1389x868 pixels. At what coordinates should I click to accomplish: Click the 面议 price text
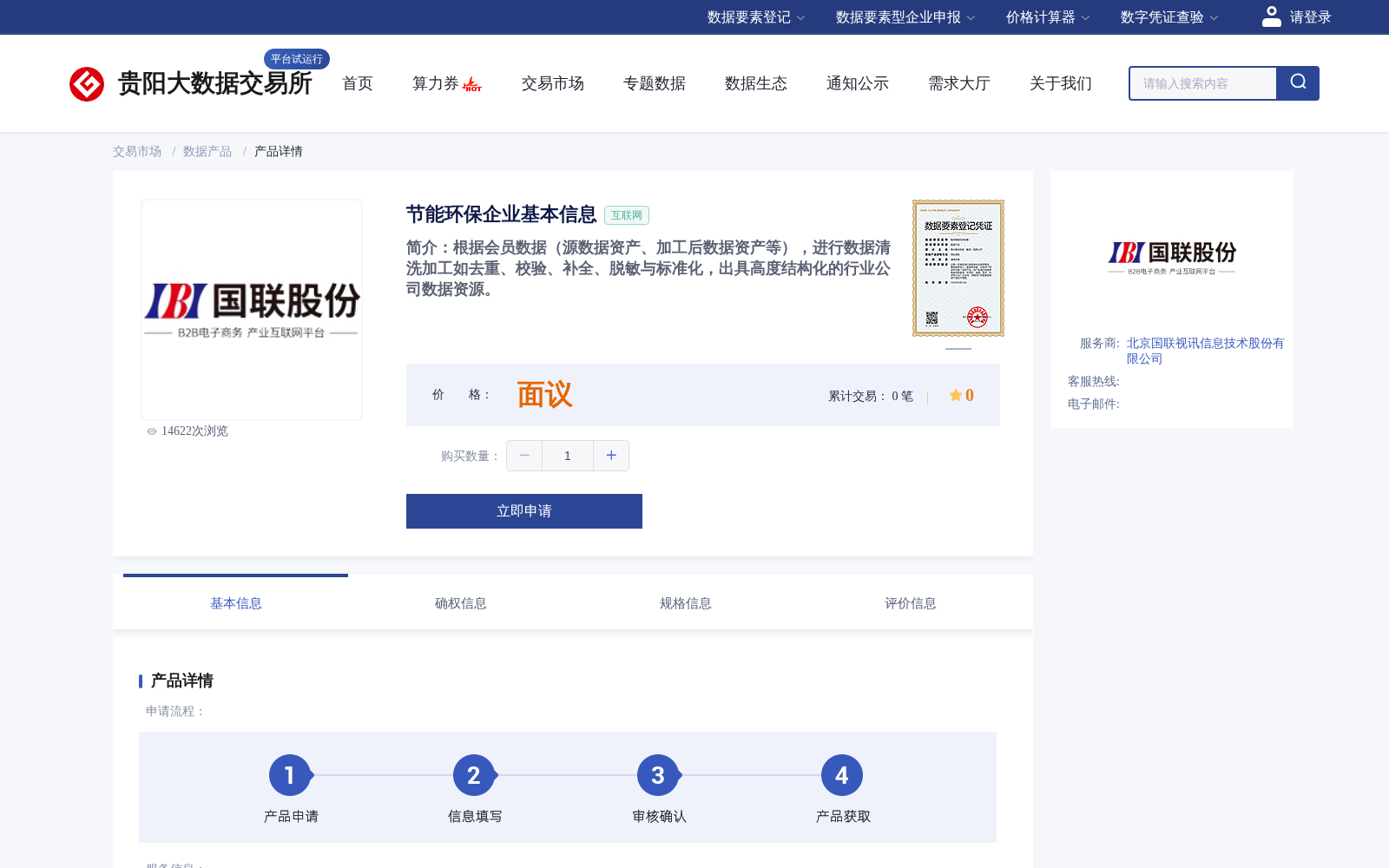point(544,395)
